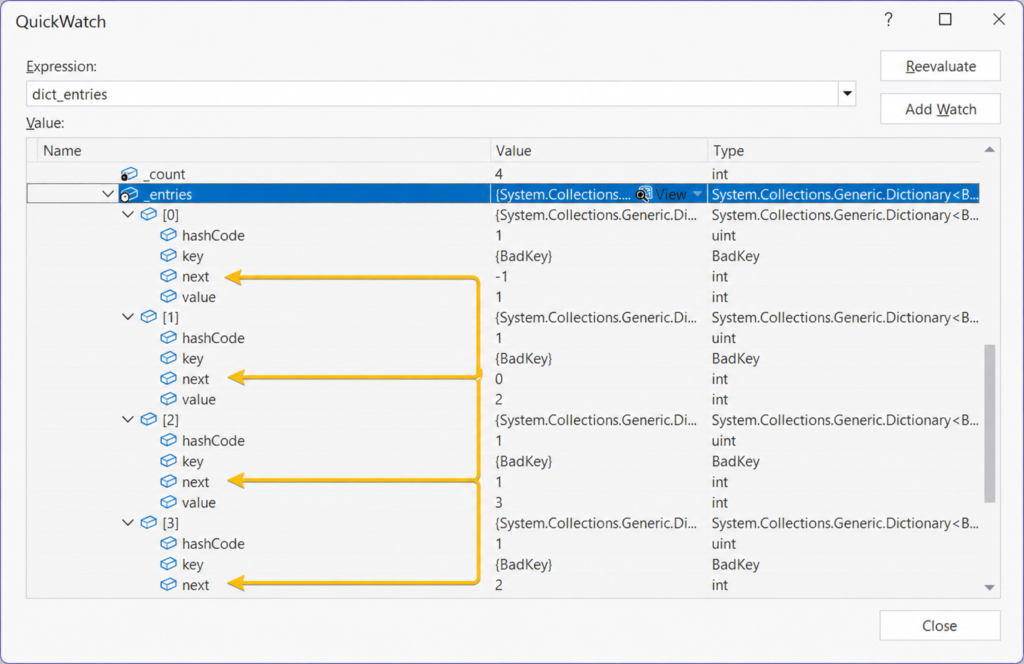Viewport: 1024px width, 664px height.
Task: Open the View visualizer magnifier icon
Action: point(644,194)
